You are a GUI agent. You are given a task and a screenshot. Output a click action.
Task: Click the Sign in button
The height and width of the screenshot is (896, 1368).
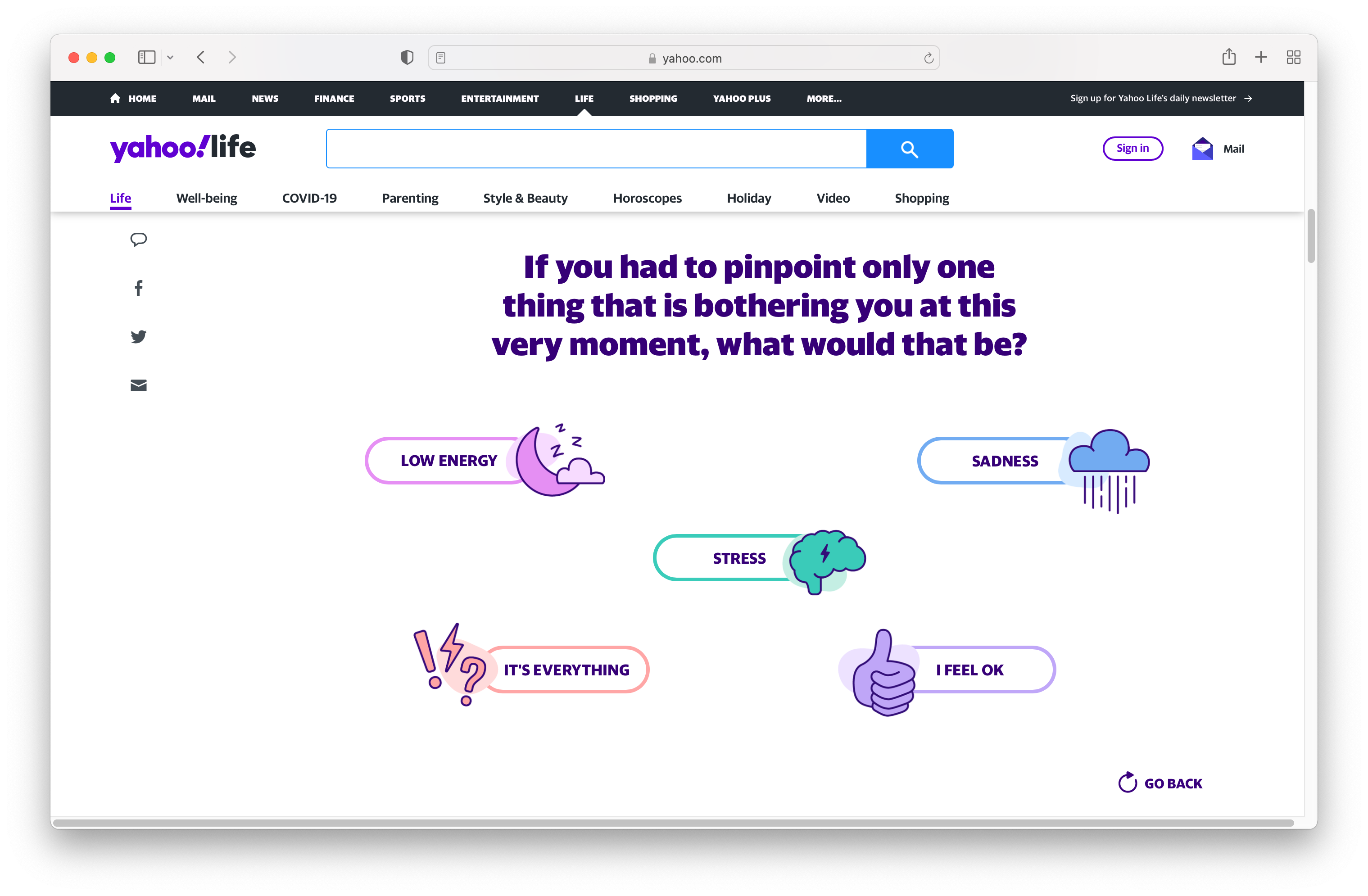pyautogui.click(x=1132, y=149)
